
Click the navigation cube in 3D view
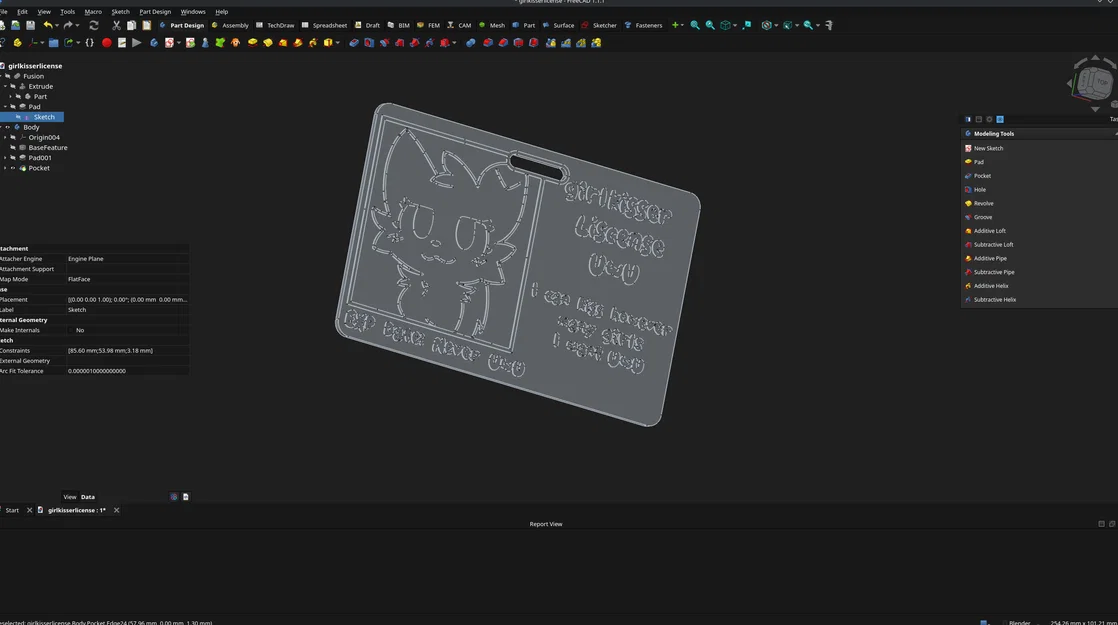(1093, 83)
